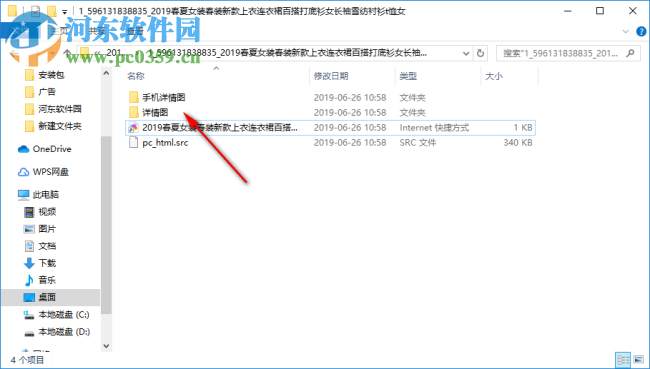The height and width of the screenshot is (369, 650).
Task: Sort by 修改日期 column header
Action: pyautogui.click(x=331, y=76)
